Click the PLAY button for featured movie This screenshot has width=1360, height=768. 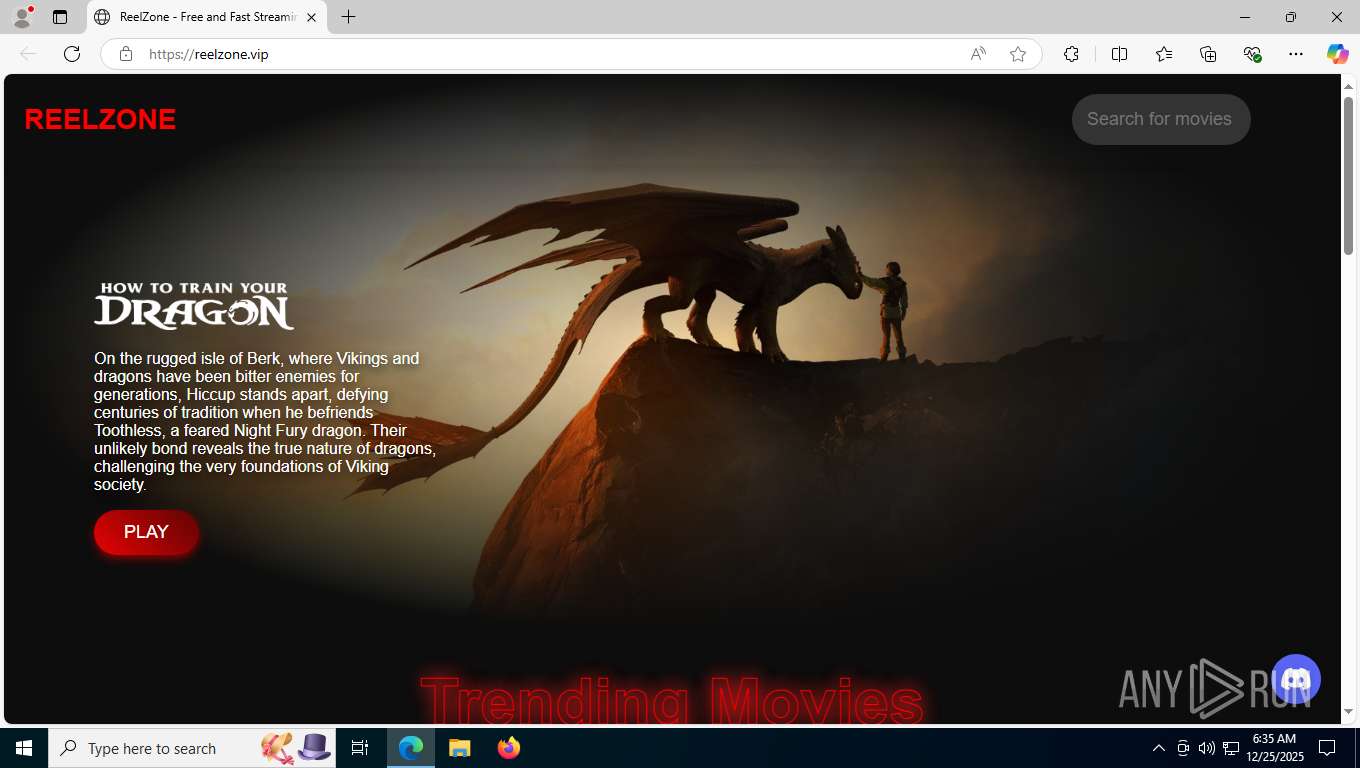pos(146,532)
